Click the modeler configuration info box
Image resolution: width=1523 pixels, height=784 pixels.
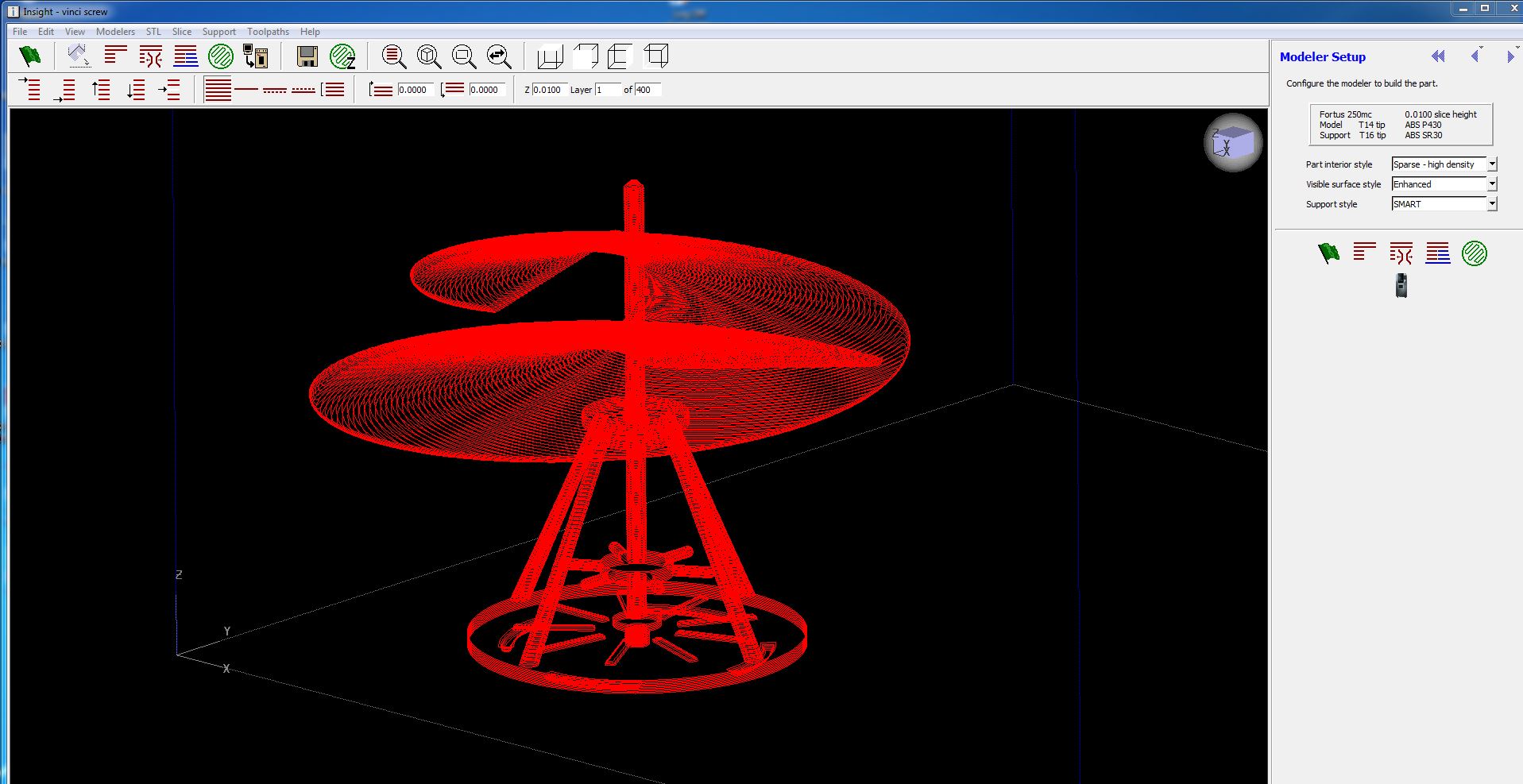(1401, 125)
